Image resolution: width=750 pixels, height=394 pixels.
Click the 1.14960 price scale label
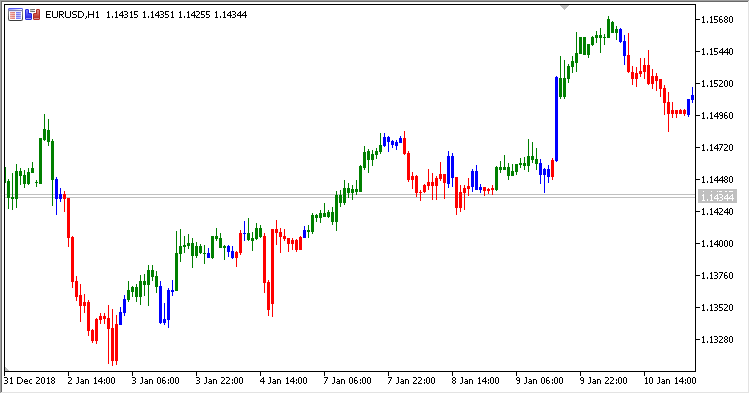717,116
